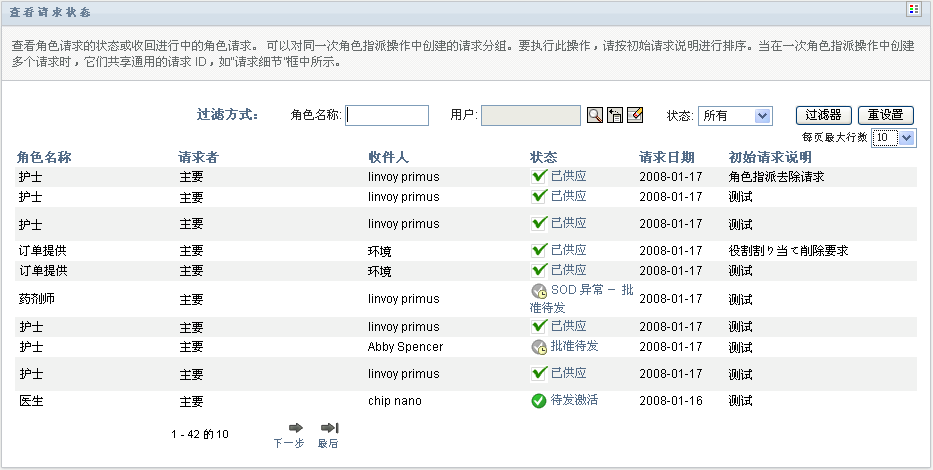Click the checkmark icon in the 役割割り当て削除要求 row
This screenshot has height=470, width=933.
tap(538, 250)
